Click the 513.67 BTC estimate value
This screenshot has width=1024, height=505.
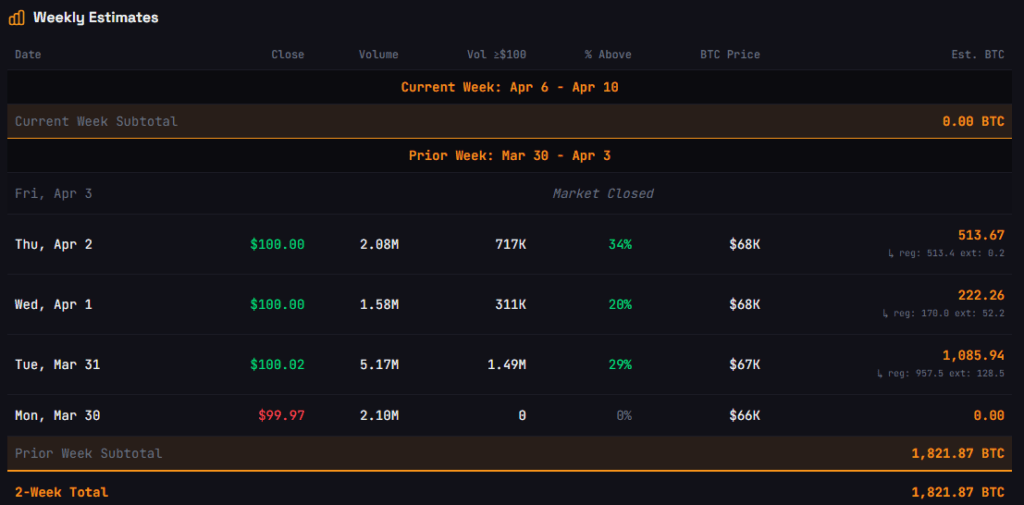click(980, 235)
